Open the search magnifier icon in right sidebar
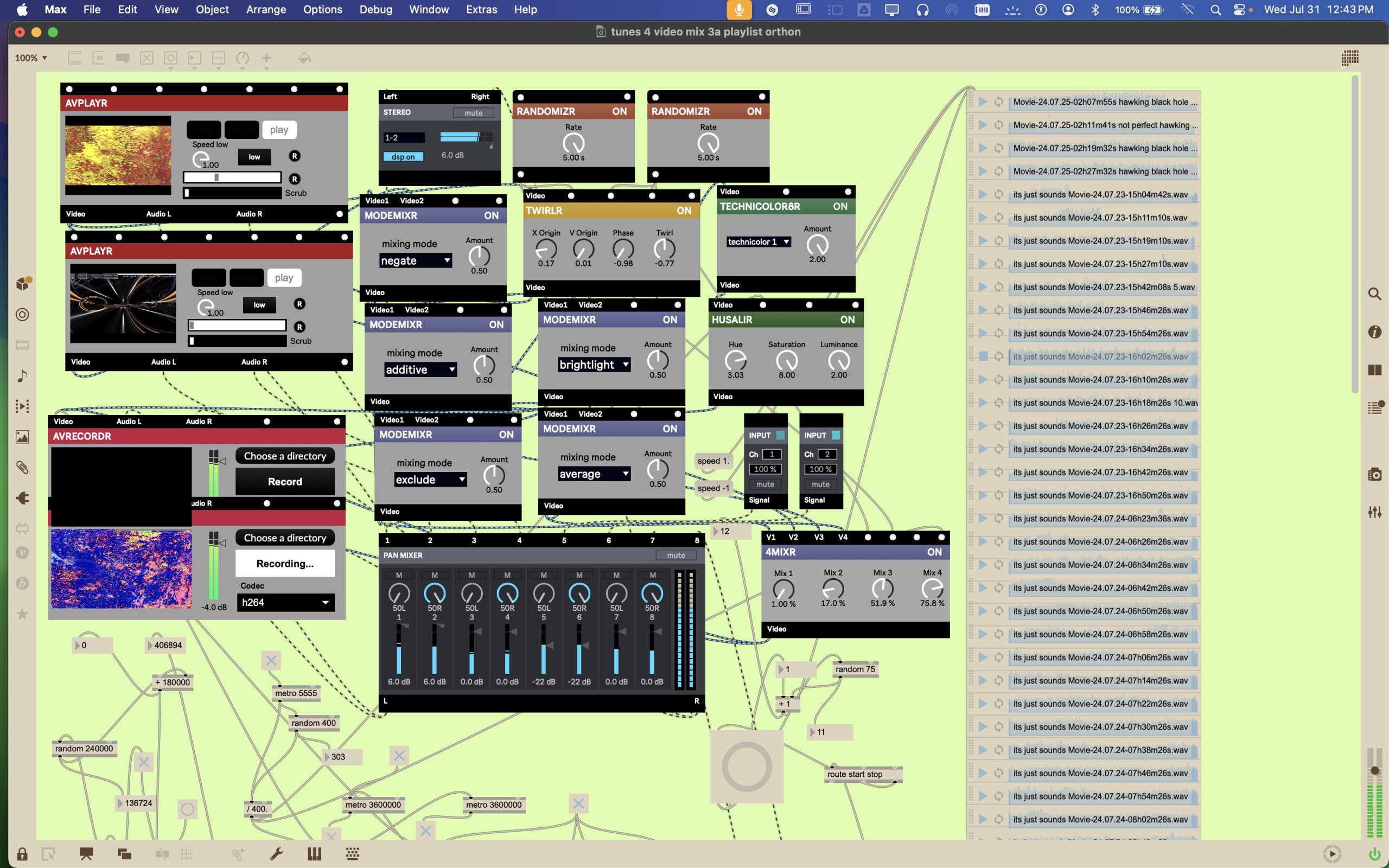1389x868 pixels. point(1375,294)
